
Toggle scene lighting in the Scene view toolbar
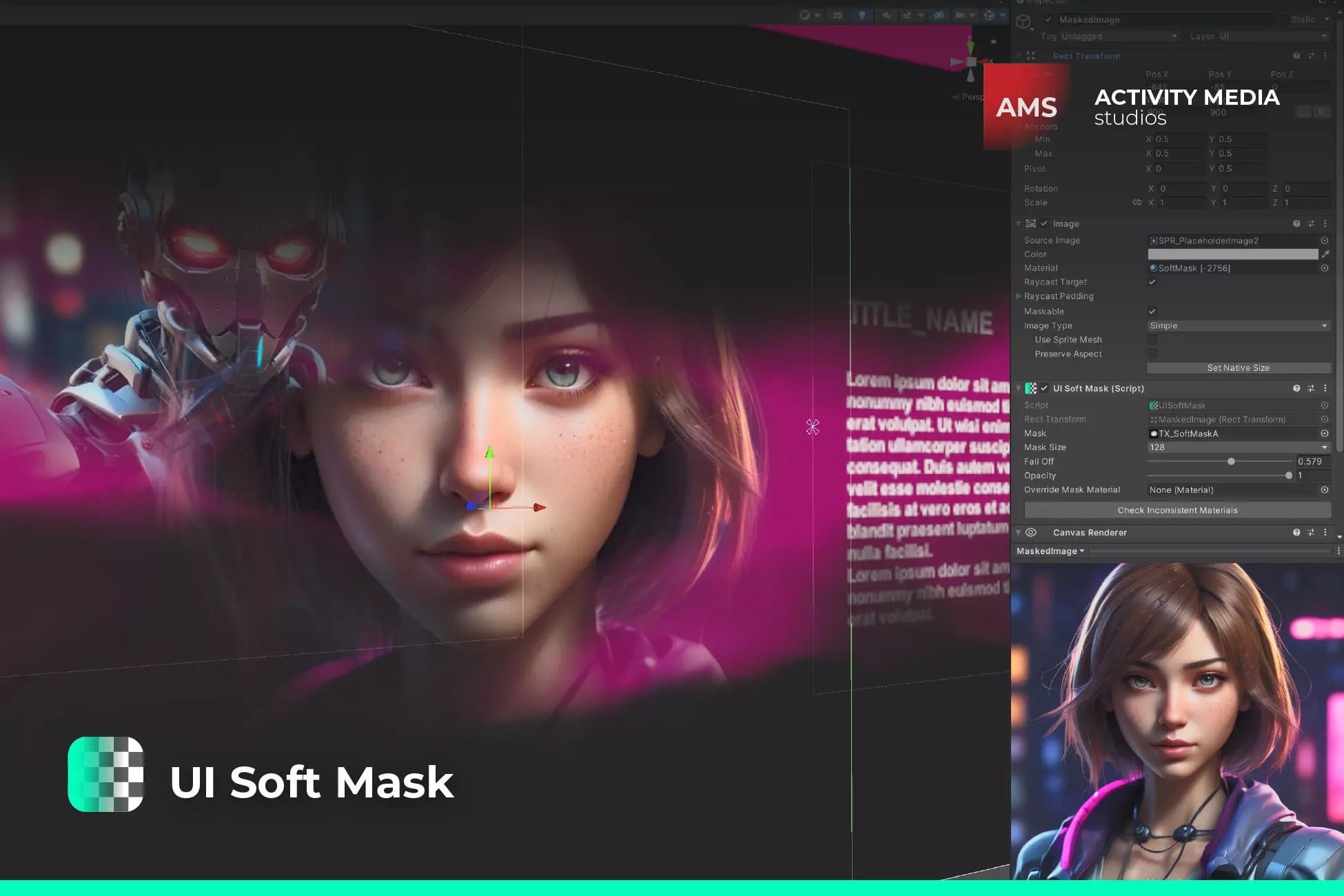pyautogui.click(x=862, y=15)
